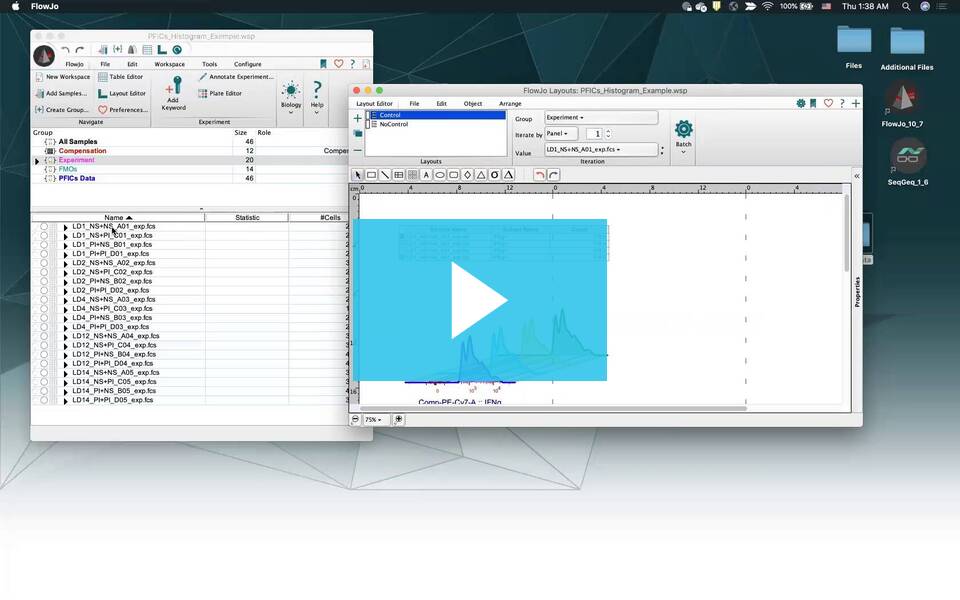Image resolution: width=960 pixels, height=600 pixels.
Task: Expand the LD1_PI+NS_B01_exp.fcs sample
Action: 66,245
